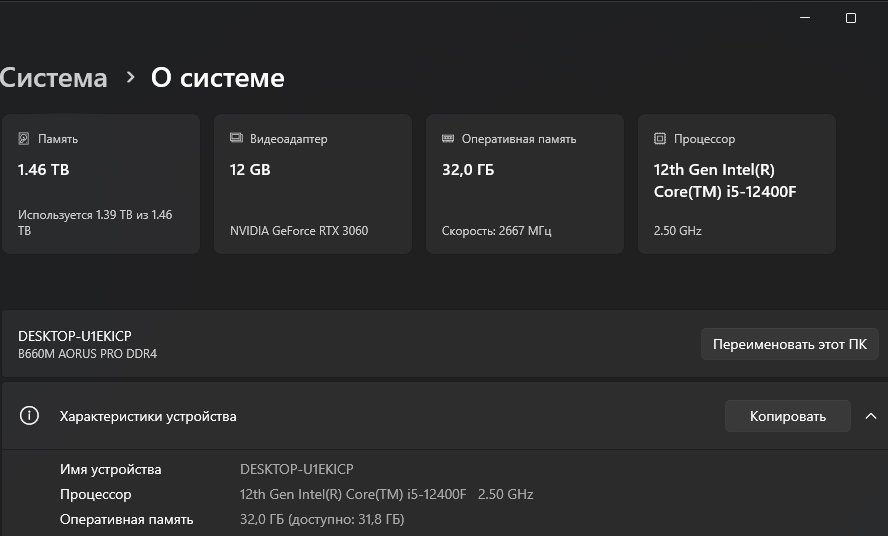Click the Имя устройства value DESKTOP-U1EKICP
The image size is (888, 536).
point(297,469)
